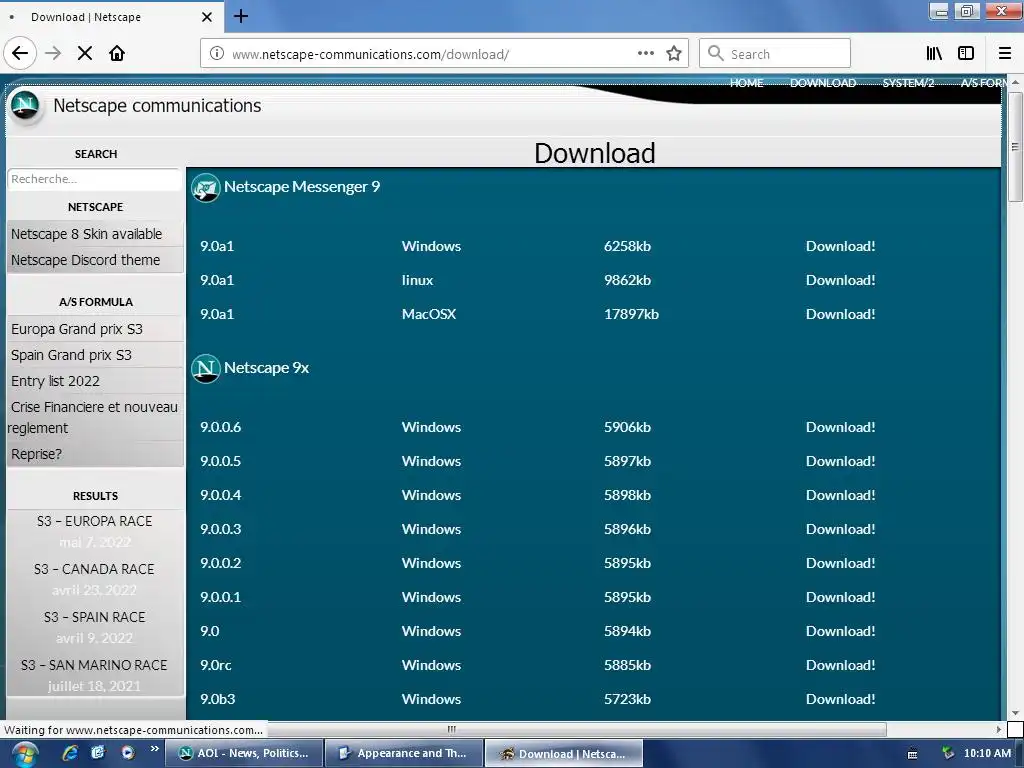Toggle the browser sidebar
The image size is (1024, 768).
click(966, 54)
